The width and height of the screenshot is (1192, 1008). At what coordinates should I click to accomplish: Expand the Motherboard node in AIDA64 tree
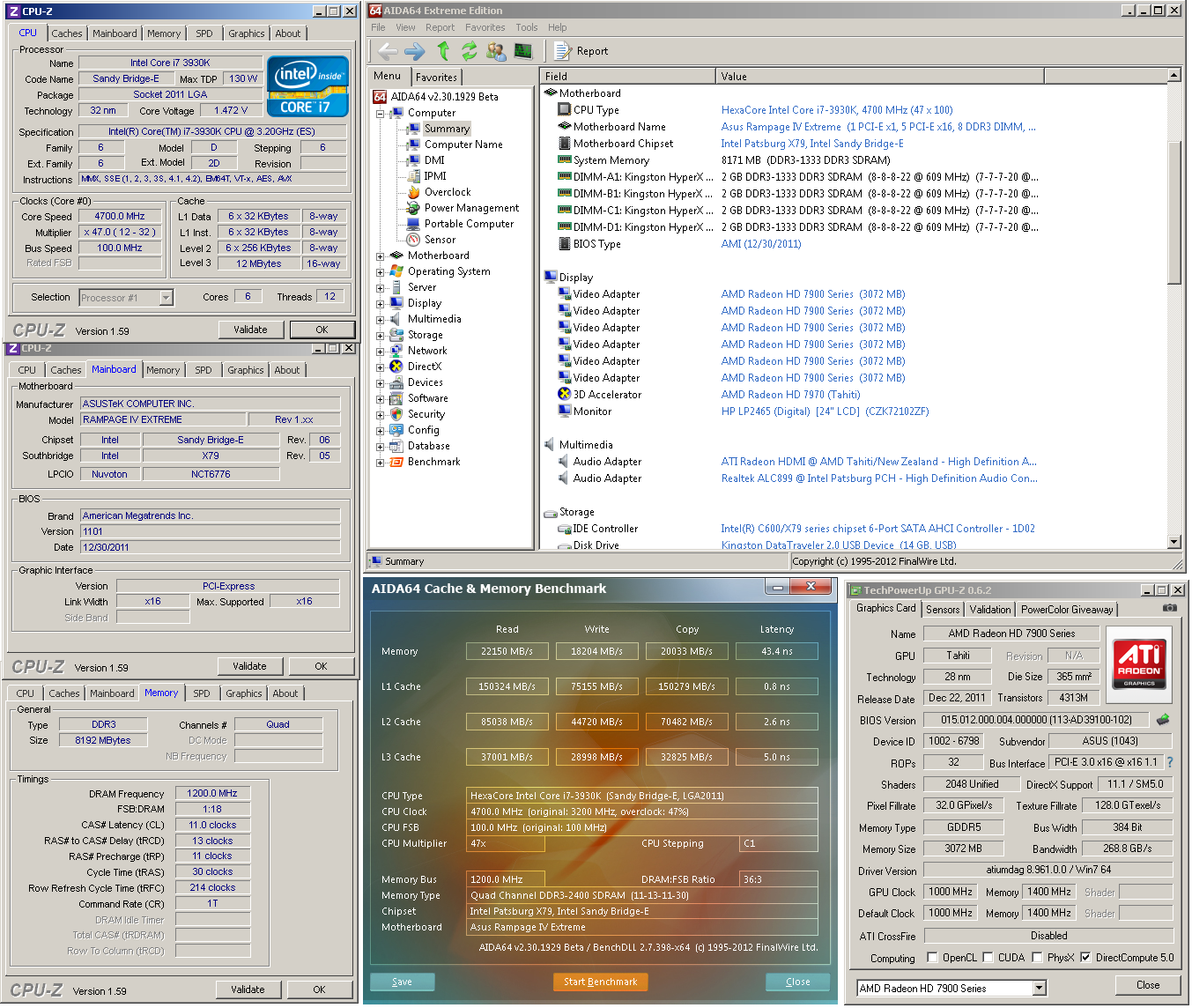(x=380, y=256)
